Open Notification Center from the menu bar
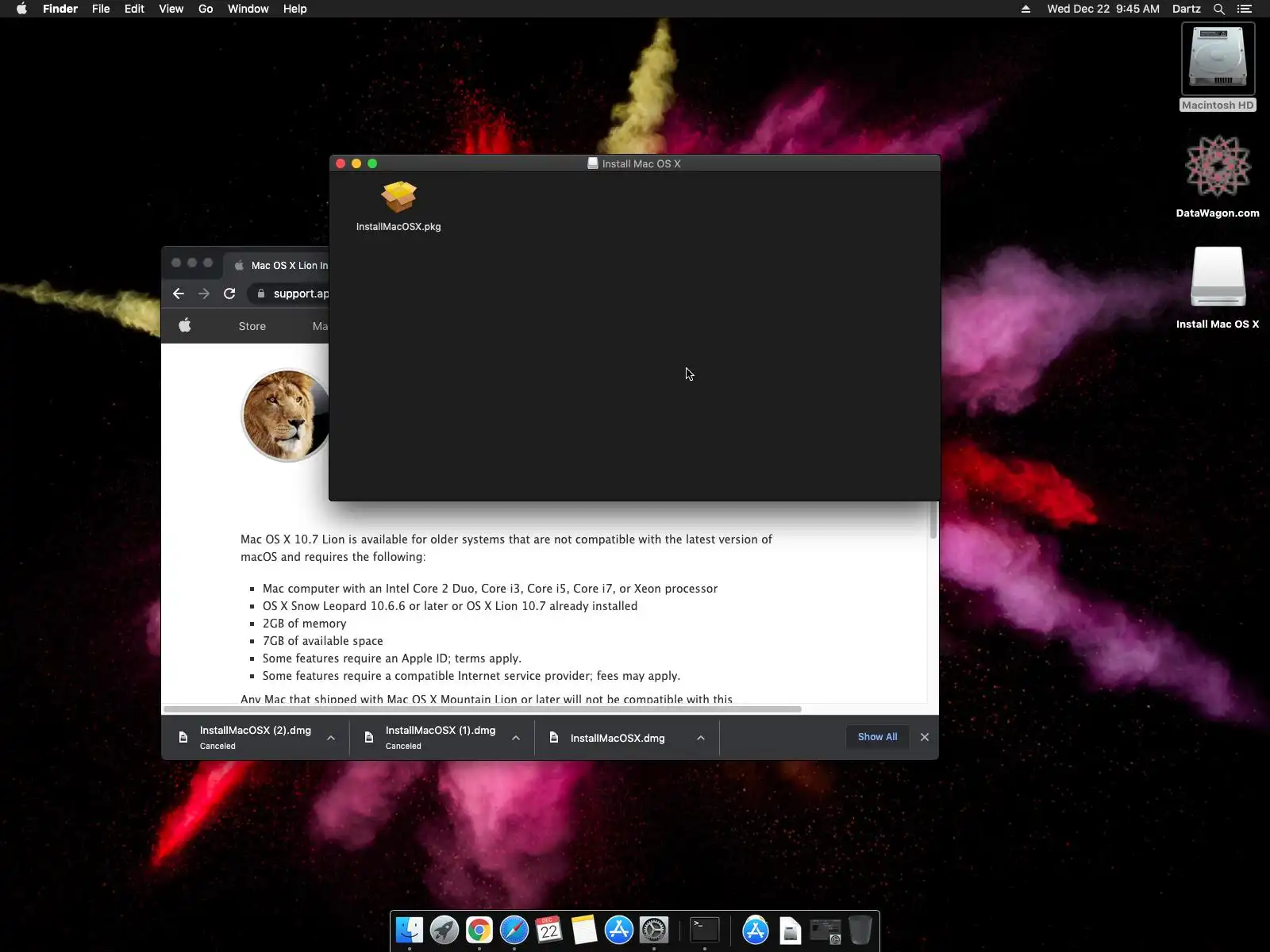The height and width of the screenshot is (952, 1270). click(x=1245, y=9)
